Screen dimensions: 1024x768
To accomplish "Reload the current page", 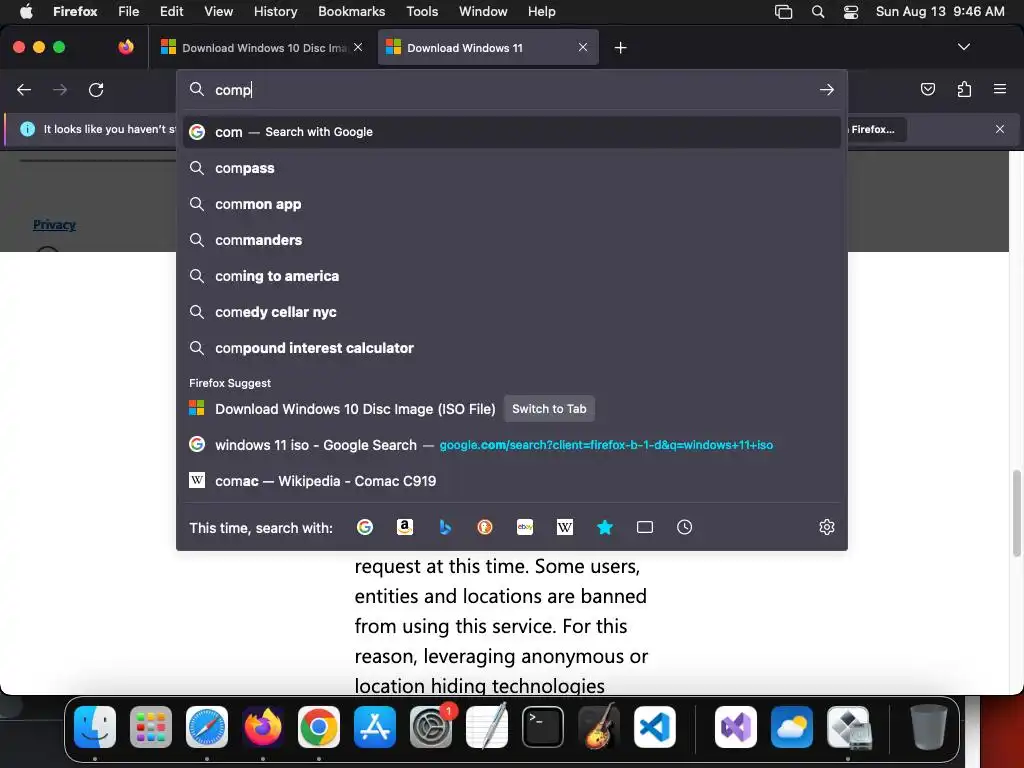I will point(96,89).
